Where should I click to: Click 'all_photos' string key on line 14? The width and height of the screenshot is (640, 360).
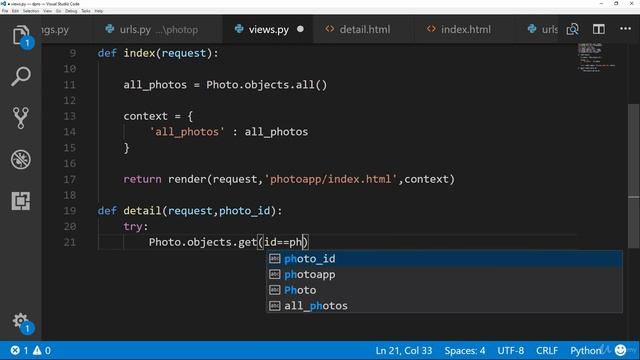(x=187, y=132)
